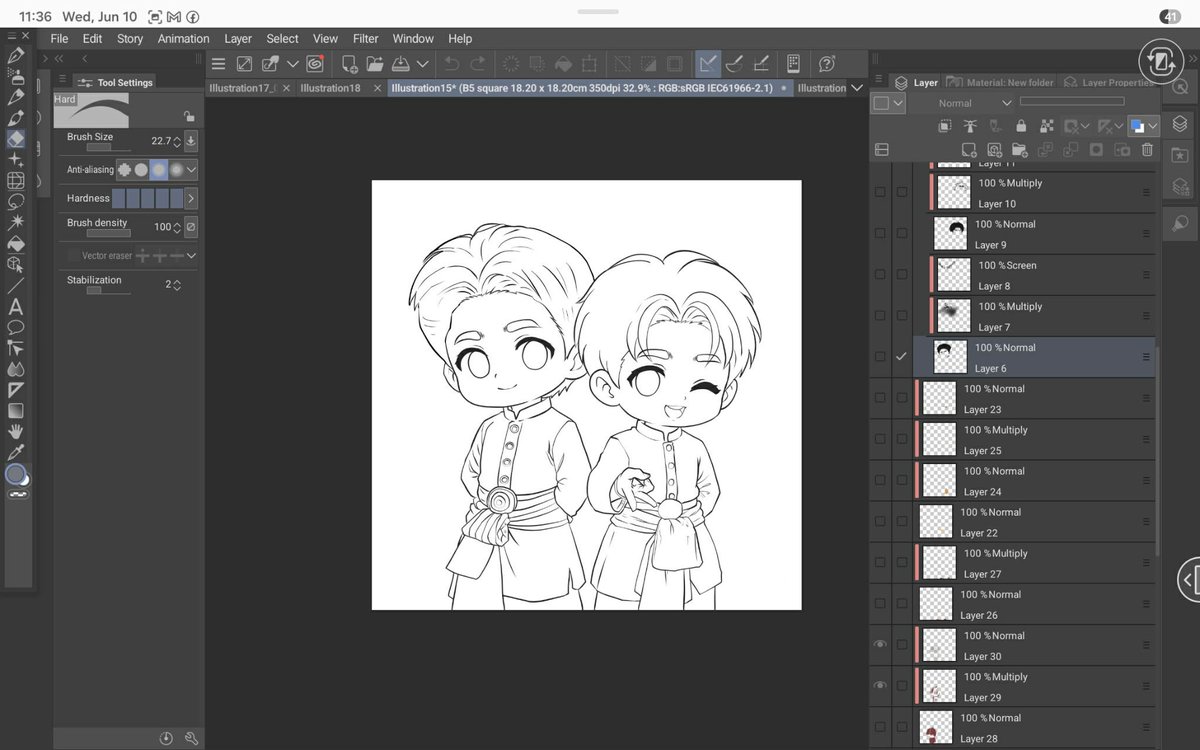This screenshot has width=1200, height=750.
Task: Open the canvas tabs overflow chevron
Action: click(x=857, y=88)
